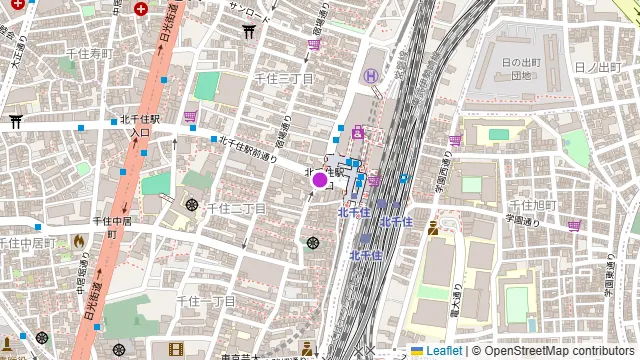
Task: Click the 学園西通り street label
Action: coord(443,173)
